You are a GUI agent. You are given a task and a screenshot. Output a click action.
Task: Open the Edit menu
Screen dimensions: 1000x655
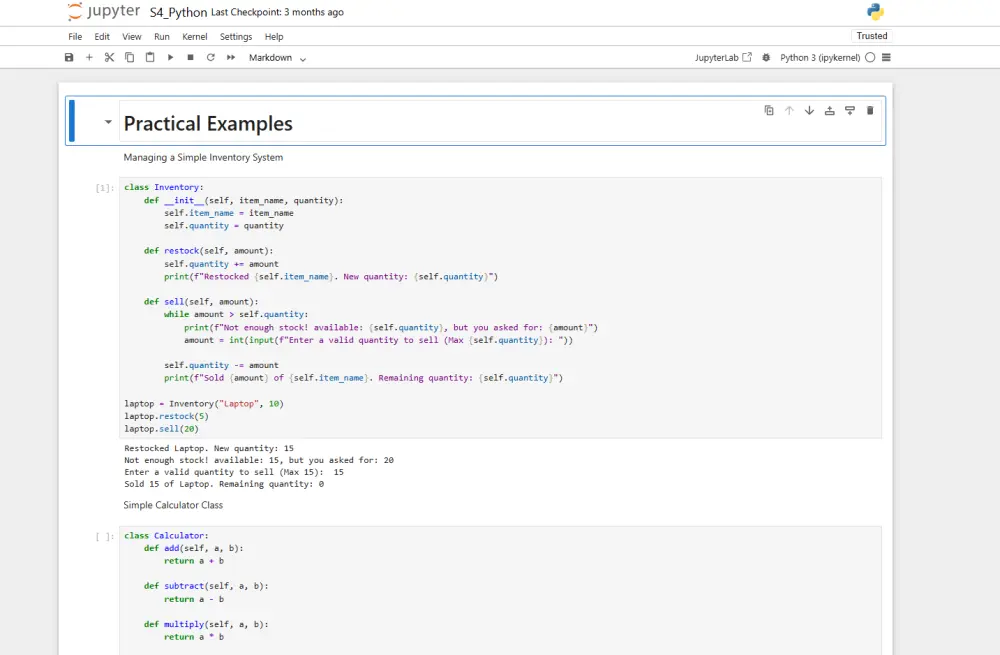tap(102, 36)
